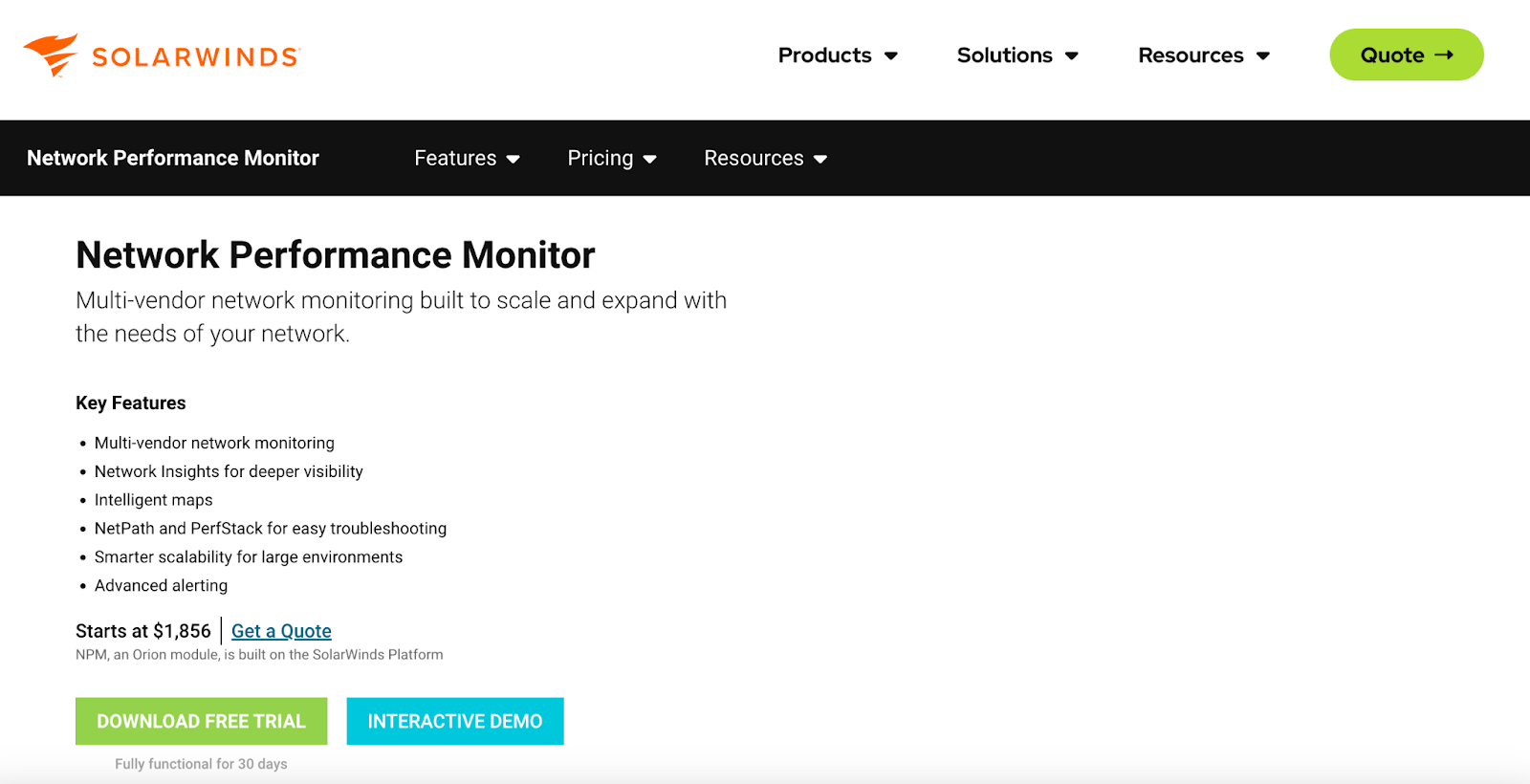Screen dimensions: 1530x784
Task: Click the arrow beside black-bar Resources
Action: pyautogui.click(x=820, y=160)
